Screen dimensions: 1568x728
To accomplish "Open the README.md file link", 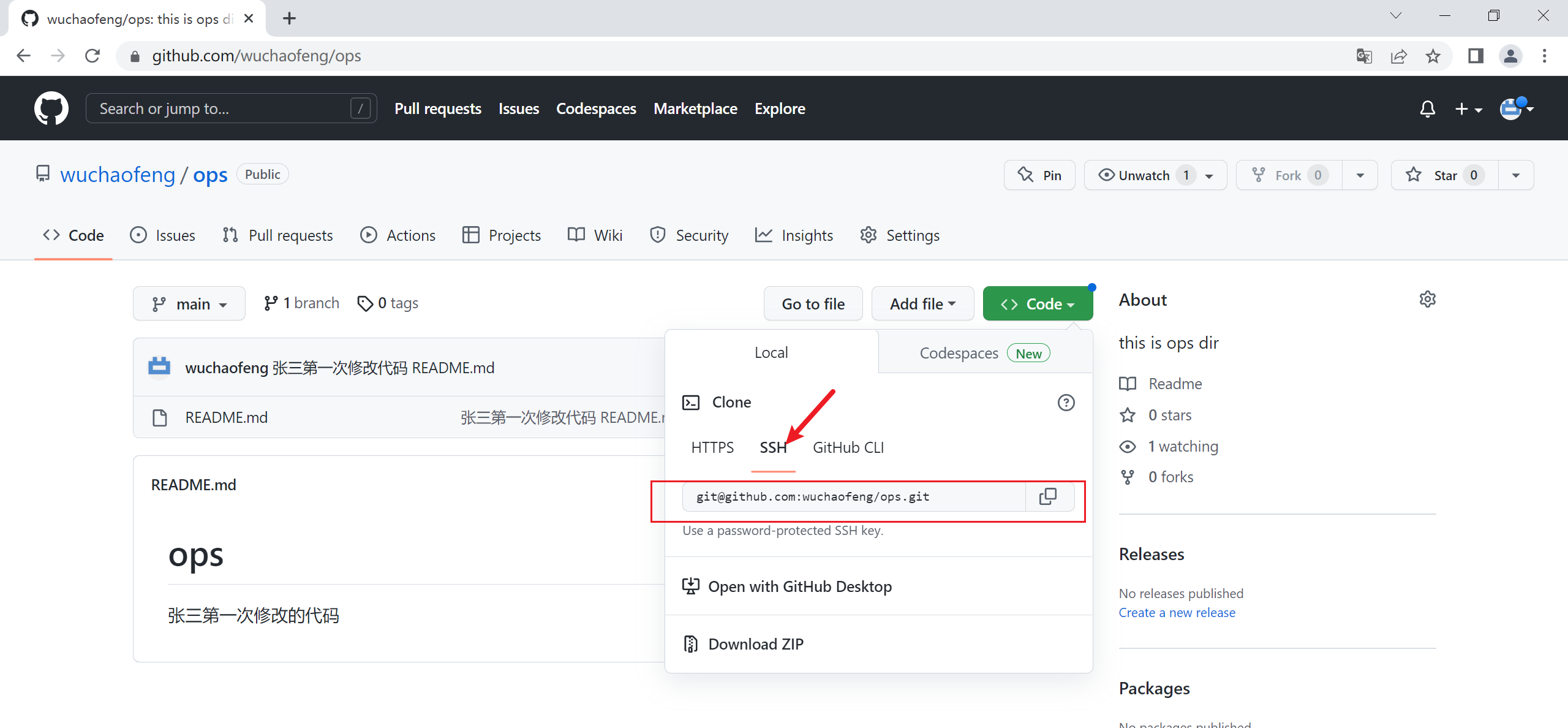I will coord(226,417).
